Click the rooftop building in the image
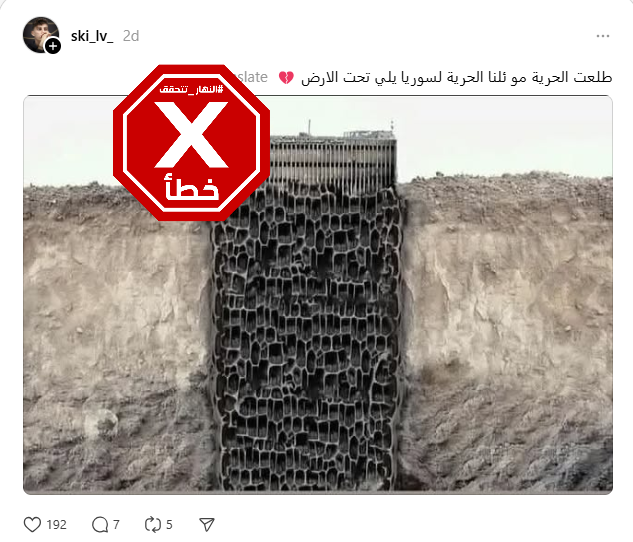This screenshot has width=633, height=542. tap(333, 157)
